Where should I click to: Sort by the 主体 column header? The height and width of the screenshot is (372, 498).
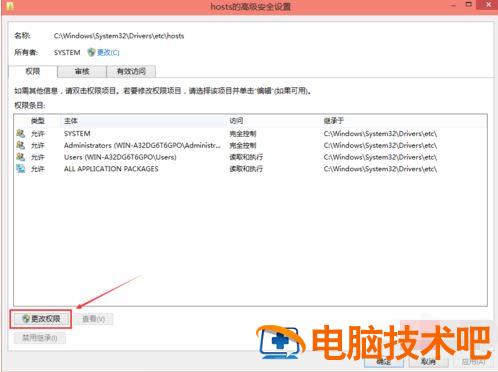coord(144,121)
